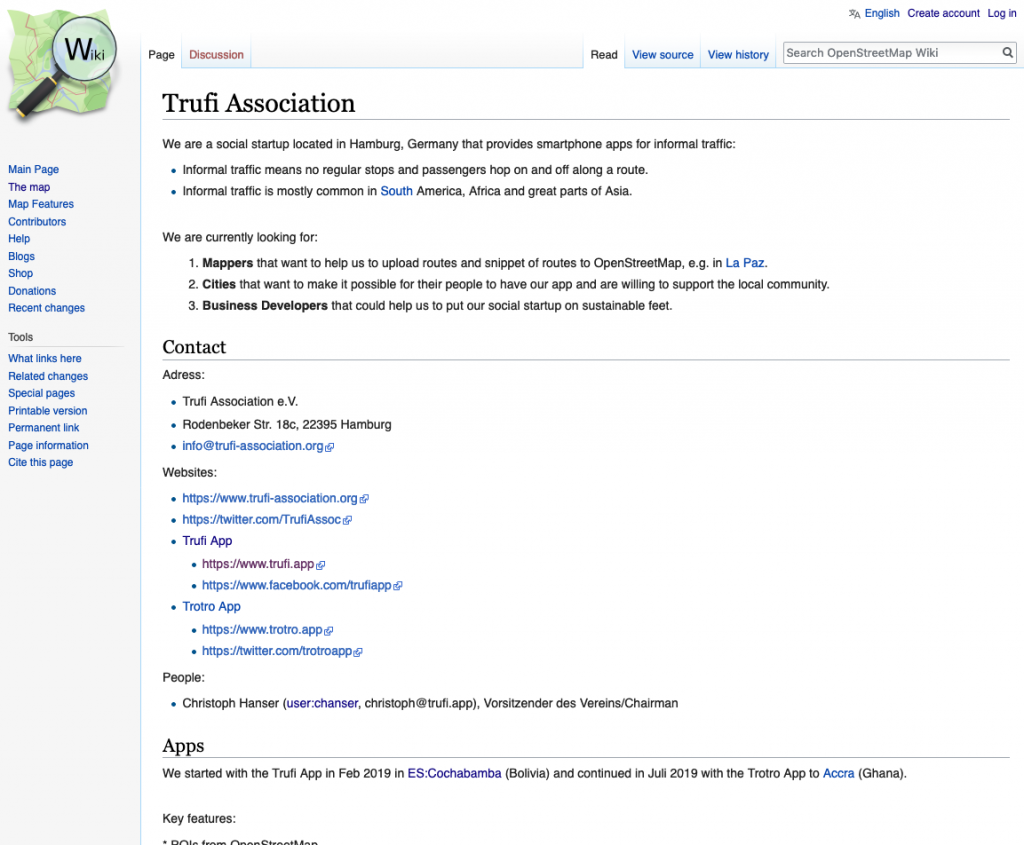The image size is (1024, 845).
Task: Open the Help sidebar link
Action: coord(19,238)
